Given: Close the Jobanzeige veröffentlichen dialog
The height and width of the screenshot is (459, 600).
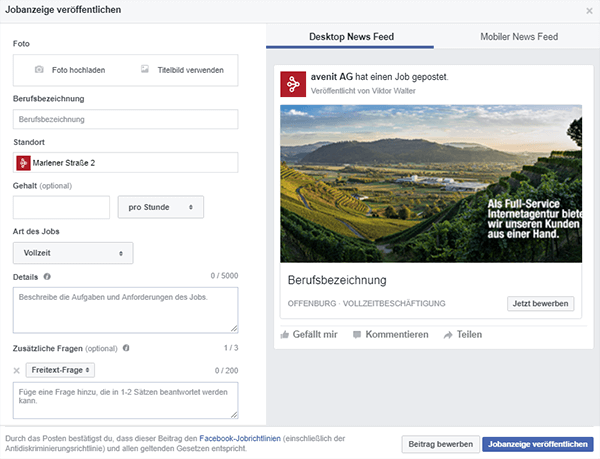Looking at the screenshot, I should coord(589,11).
